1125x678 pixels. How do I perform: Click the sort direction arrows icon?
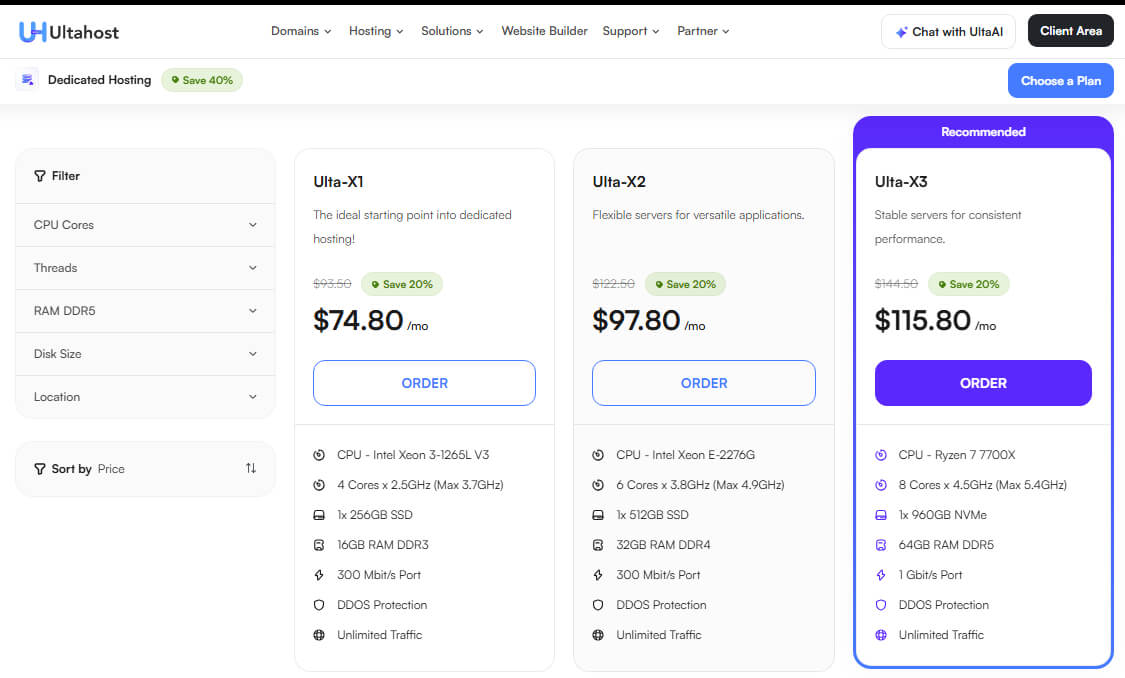[x=251, y=468]
